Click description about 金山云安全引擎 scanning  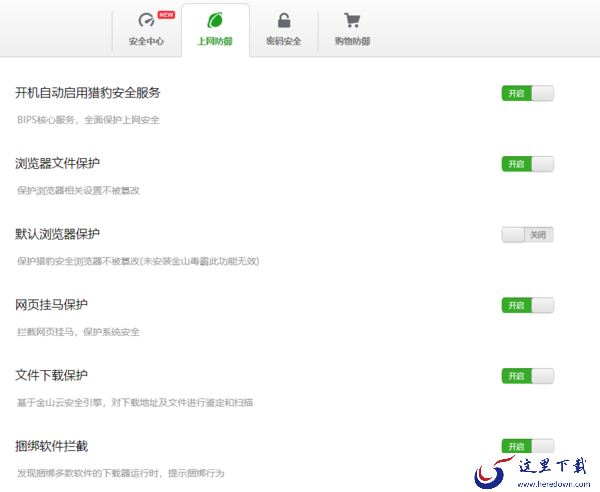(135, 402)
